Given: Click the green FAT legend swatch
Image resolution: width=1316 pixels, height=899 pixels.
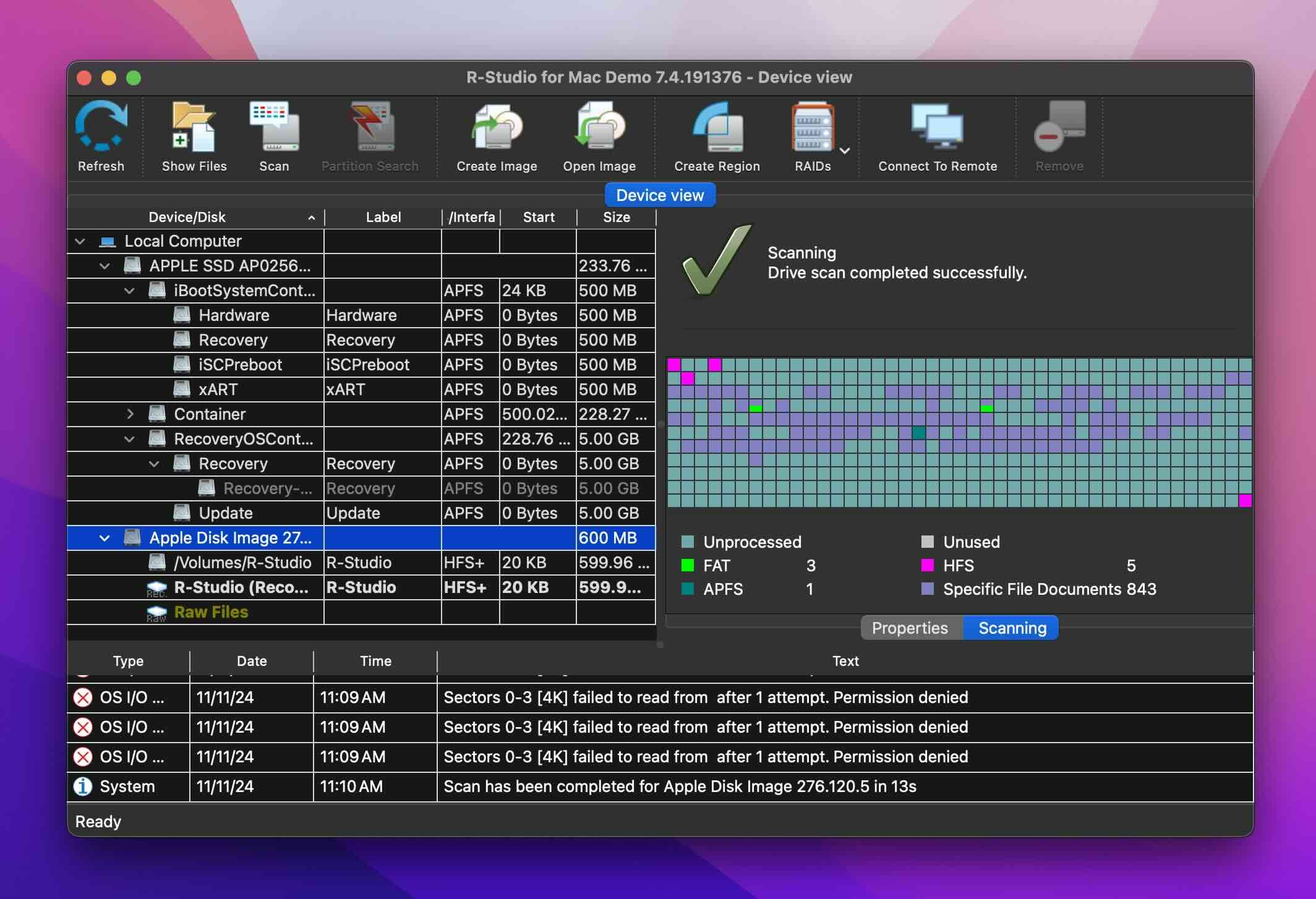Looking at the screenshot, I should click(687, 565).
